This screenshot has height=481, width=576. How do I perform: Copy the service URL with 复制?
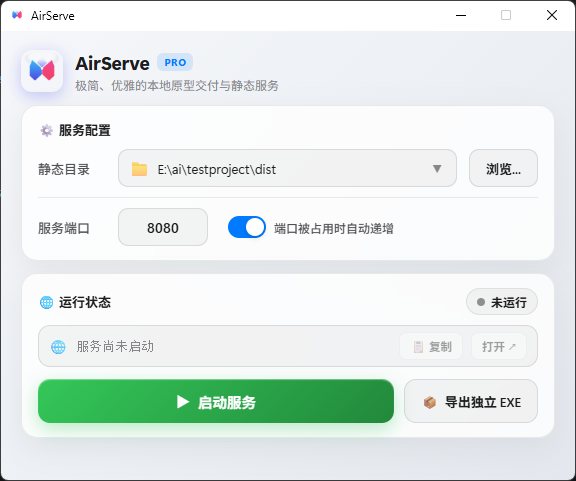tap(431, 346)
